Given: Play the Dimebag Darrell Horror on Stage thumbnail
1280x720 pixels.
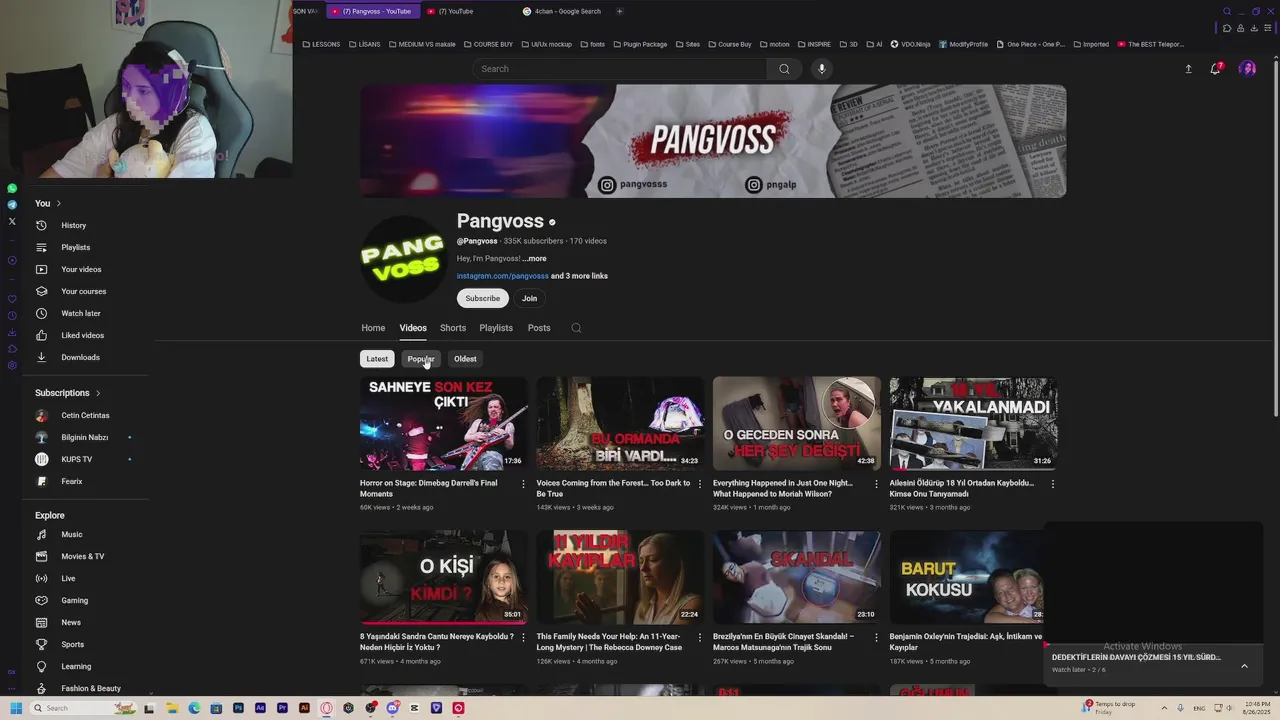Looking at the screenshot, I should pos(443,424).
